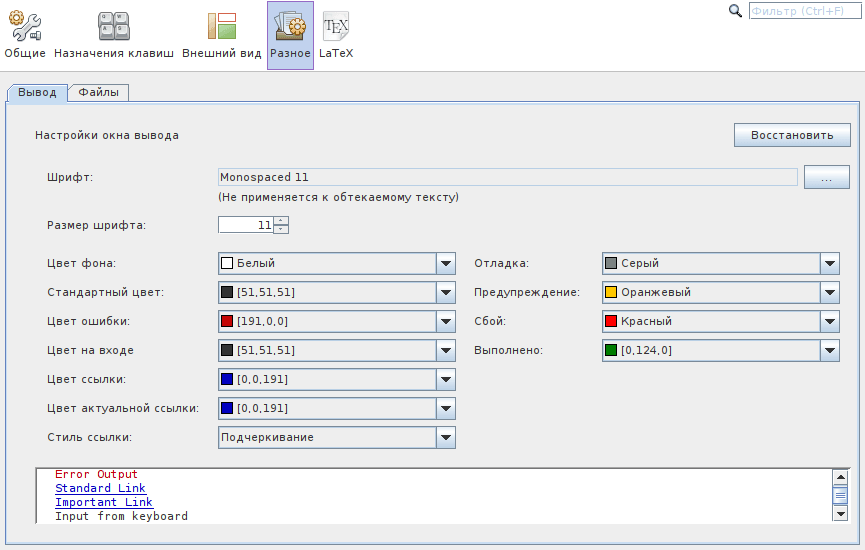Click the gray Серый debug swatch

[x=611, y=263]
